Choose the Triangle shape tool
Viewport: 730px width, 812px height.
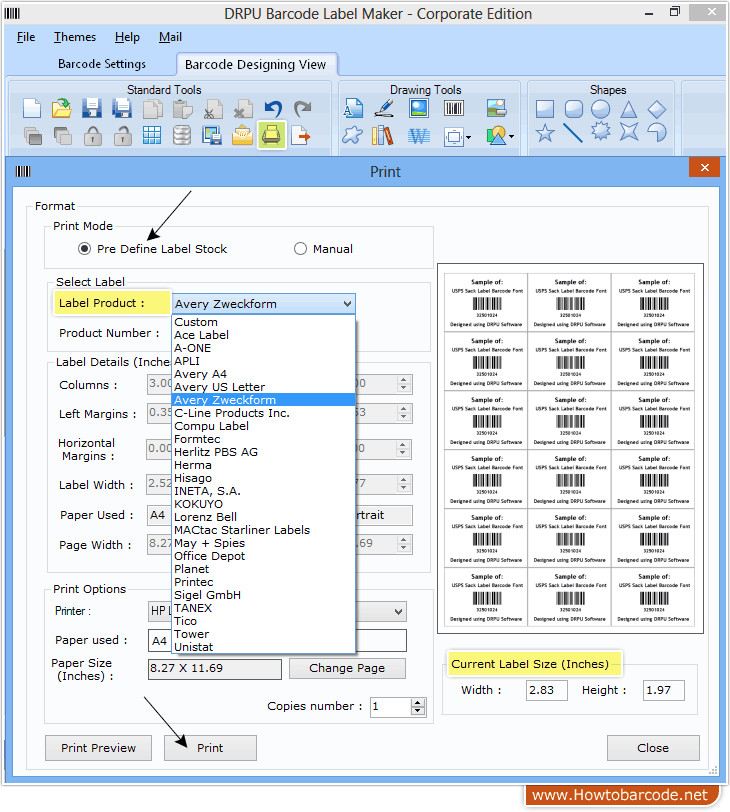point(628,109)
